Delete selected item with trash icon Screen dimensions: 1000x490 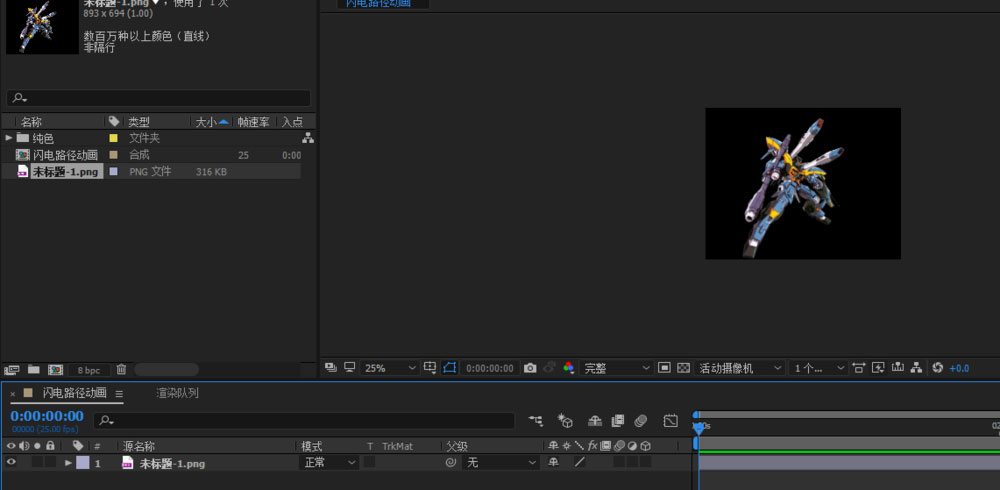(x=121, y=370)
